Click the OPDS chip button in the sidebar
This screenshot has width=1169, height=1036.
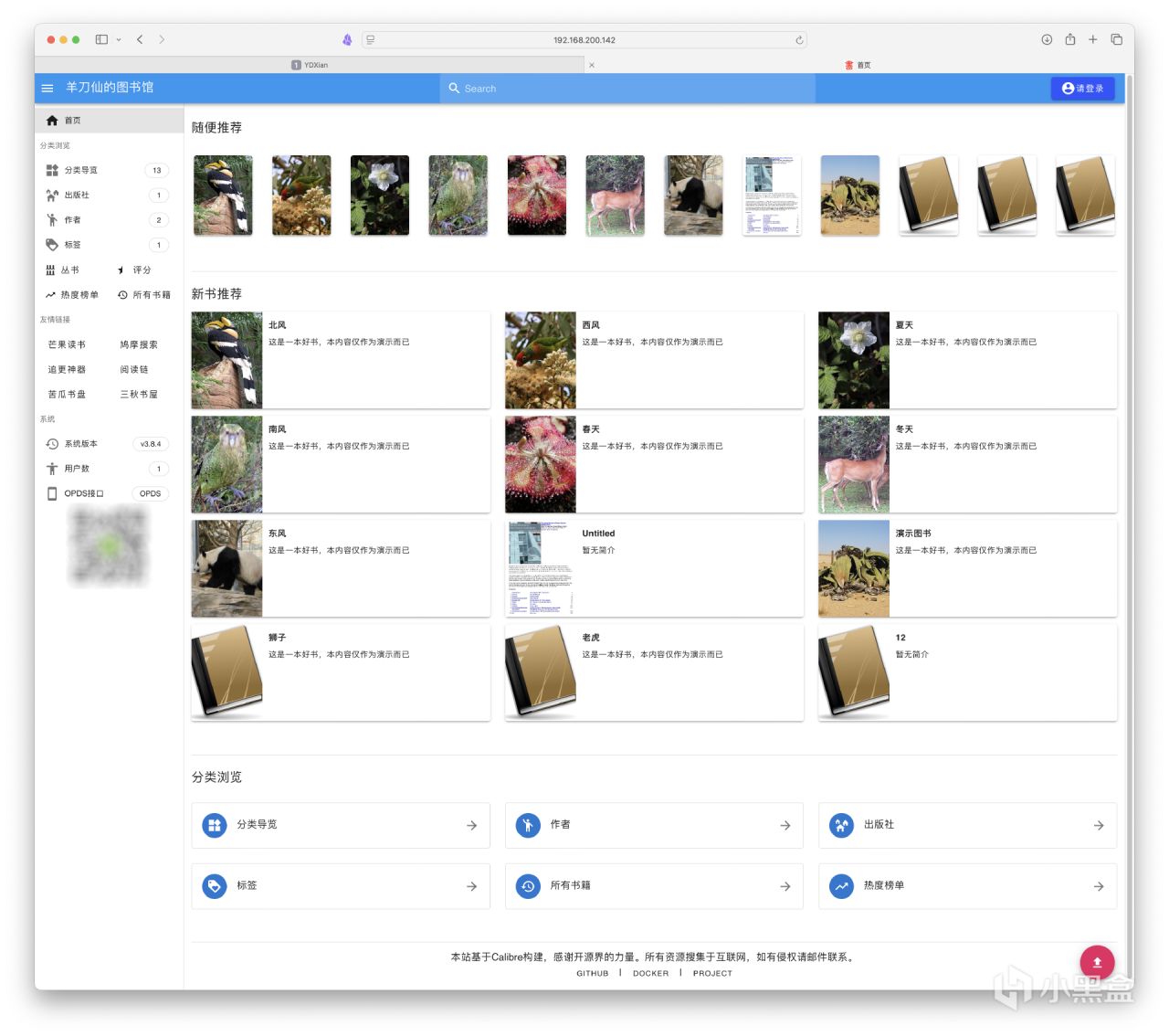coord(151,493)
